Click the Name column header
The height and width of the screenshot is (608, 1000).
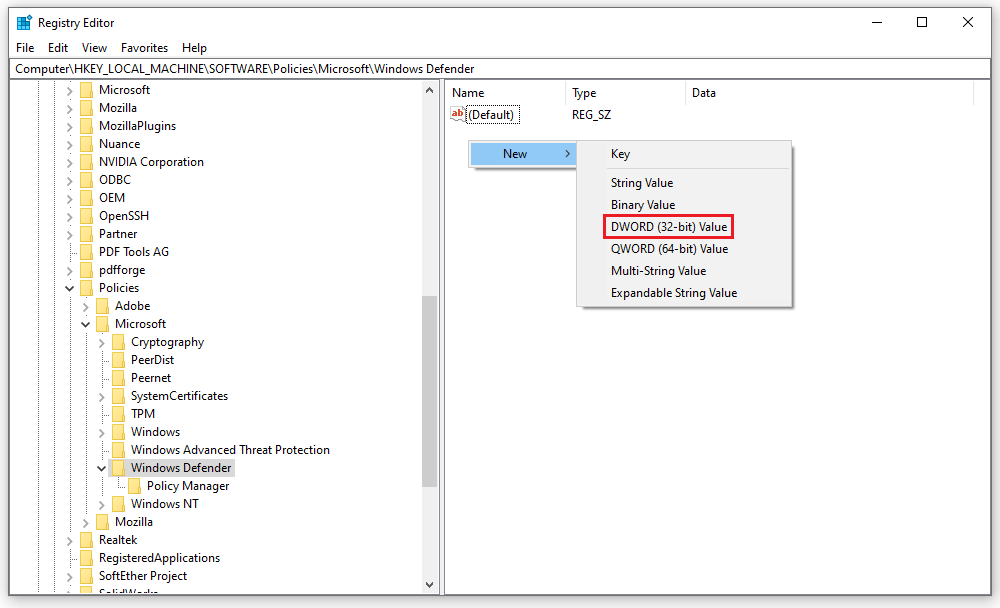pos(505,93)
